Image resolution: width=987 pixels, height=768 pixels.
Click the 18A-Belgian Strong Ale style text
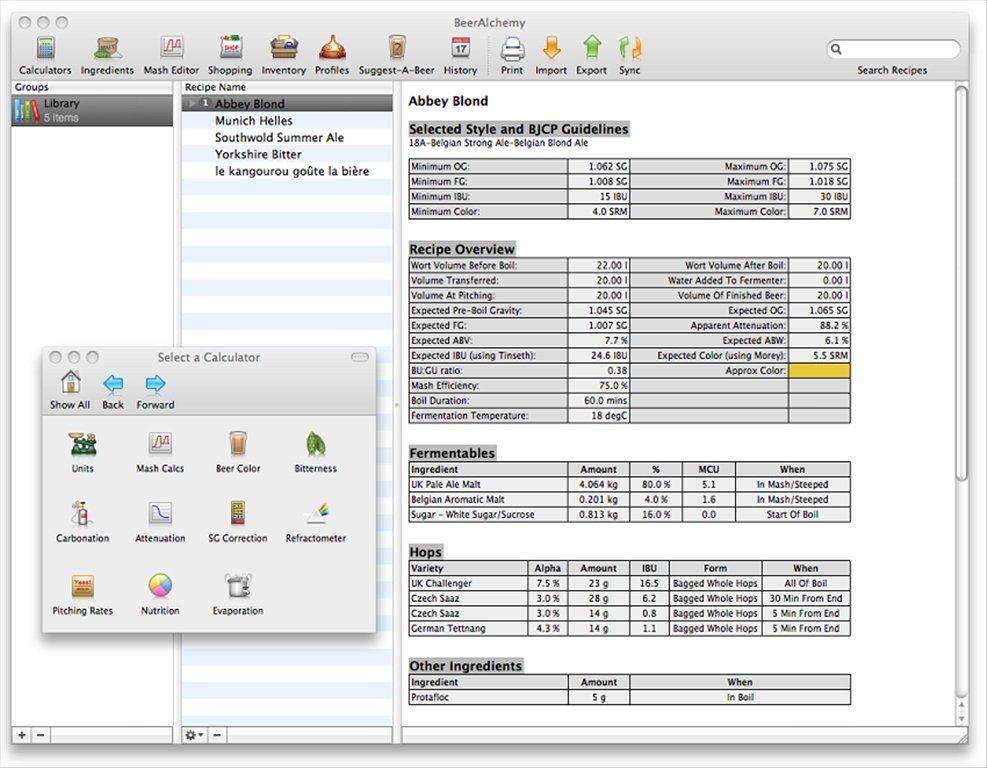pyautogui.click(x=499, y=143)
